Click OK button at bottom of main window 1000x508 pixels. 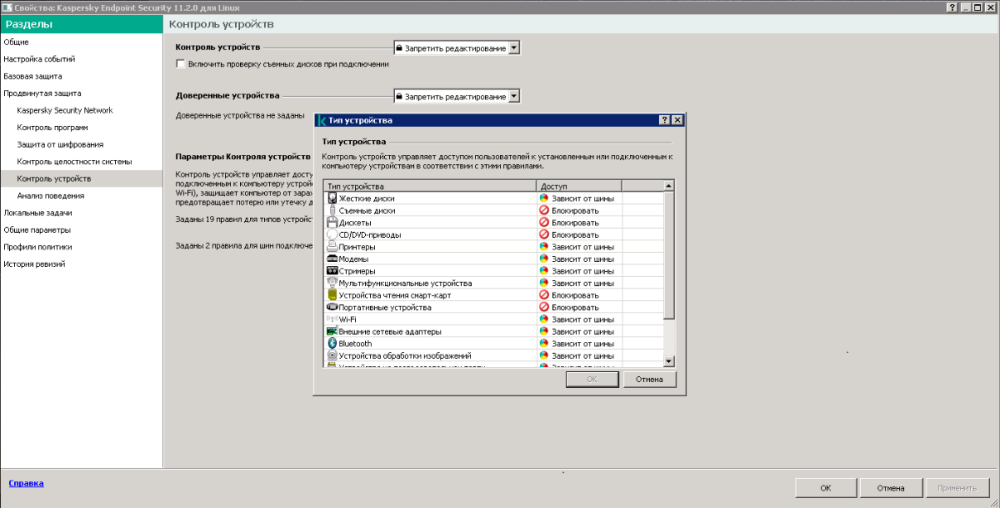826,488
